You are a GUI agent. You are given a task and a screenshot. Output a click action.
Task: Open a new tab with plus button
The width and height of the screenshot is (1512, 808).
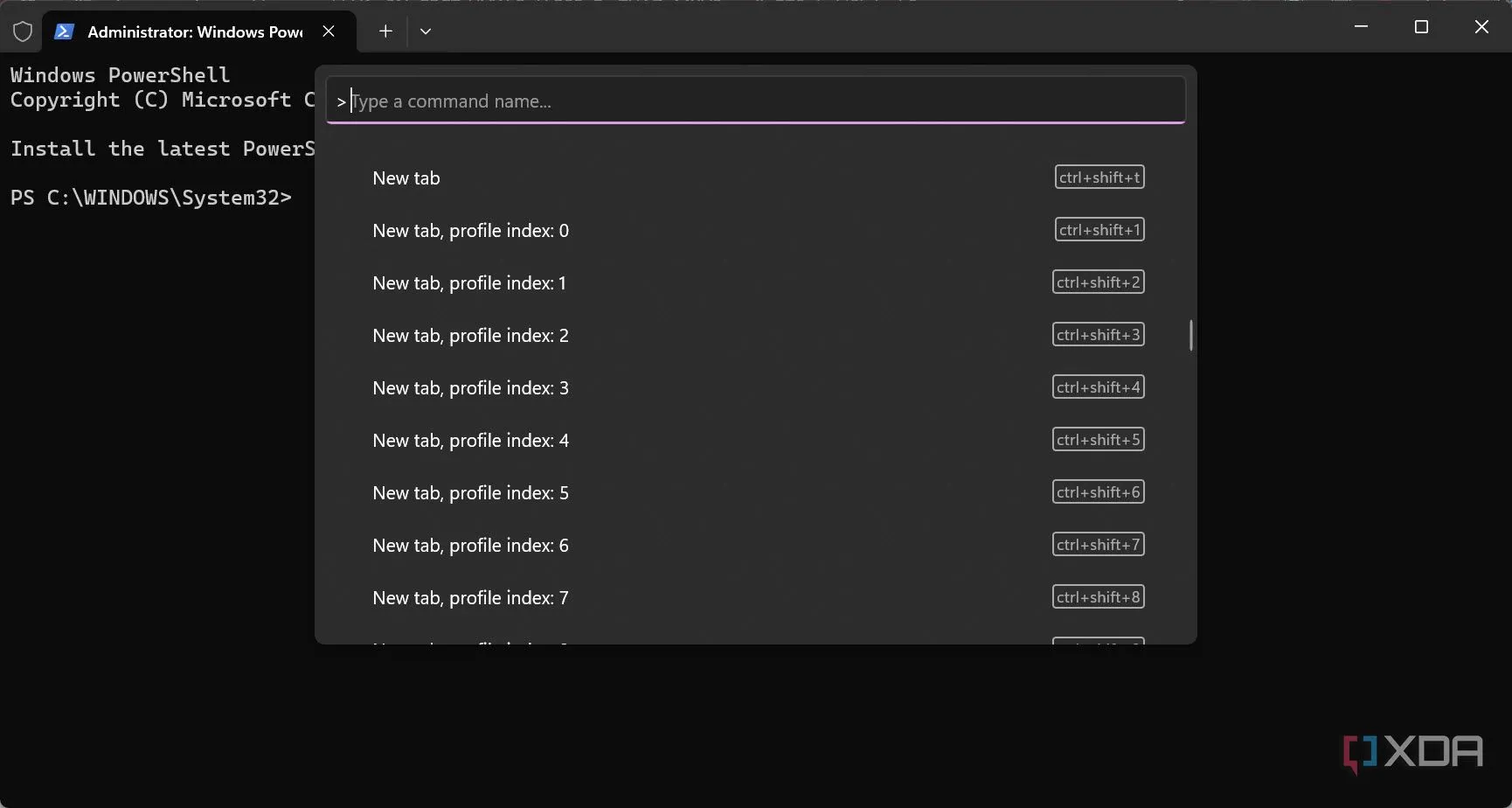tap(385, 31)
